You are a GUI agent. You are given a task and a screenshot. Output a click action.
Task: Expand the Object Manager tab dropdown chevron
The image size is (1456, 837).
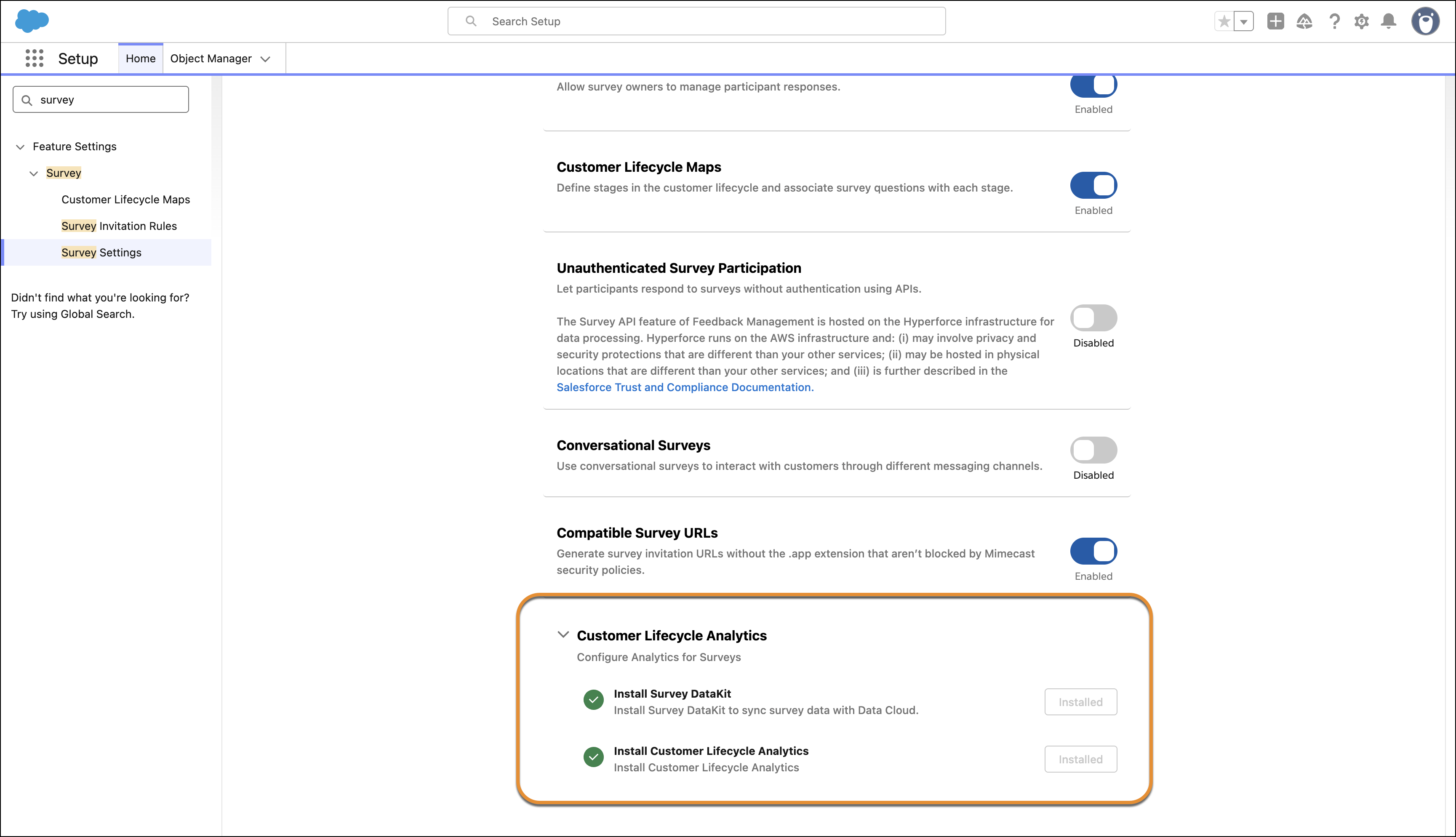tap(266, 59)
